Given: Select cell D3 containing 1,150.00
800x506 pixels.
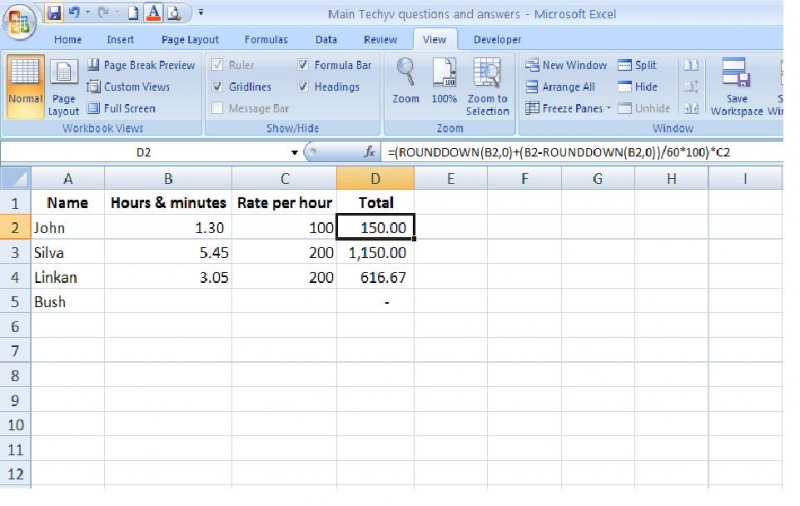Looking at the screenshot, I should coord(375,253).
